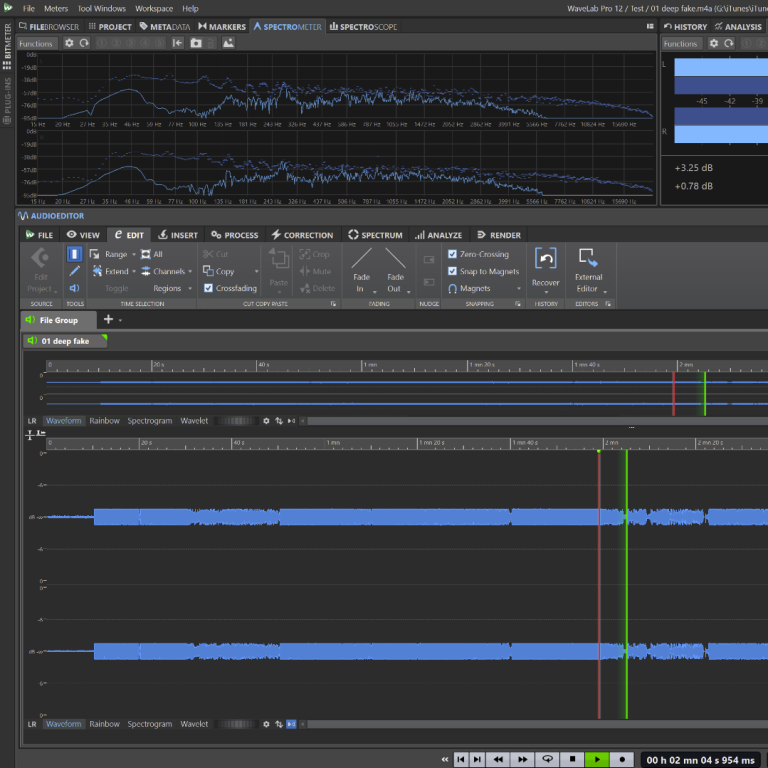This screenshot has width=768, height=768.
Task: Click the Fade In icon
Action: [x=361, y=260]
